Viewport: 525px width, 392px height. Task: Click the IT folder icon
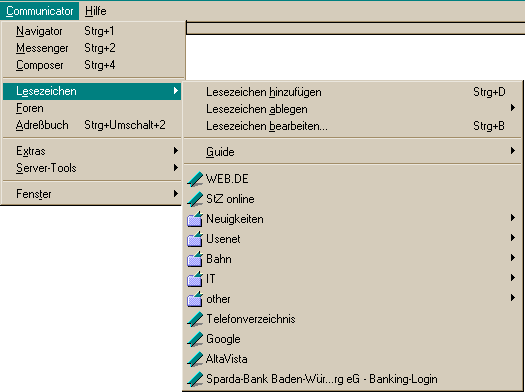[x=195, y=279]
